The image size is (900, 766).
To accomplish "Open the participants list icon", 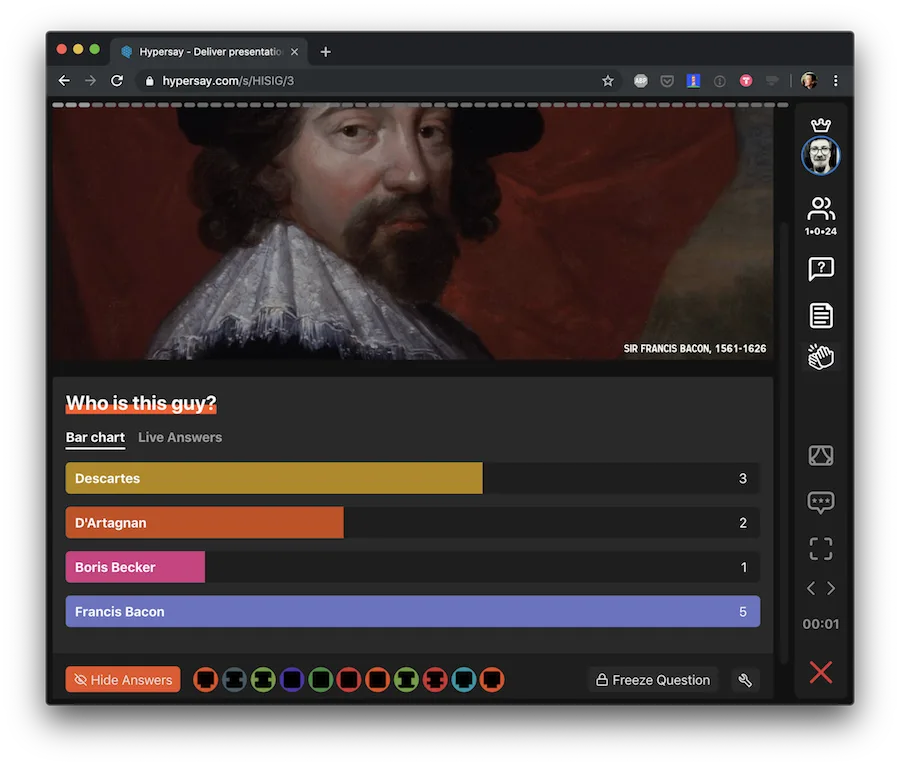I will tap(820, 209).
